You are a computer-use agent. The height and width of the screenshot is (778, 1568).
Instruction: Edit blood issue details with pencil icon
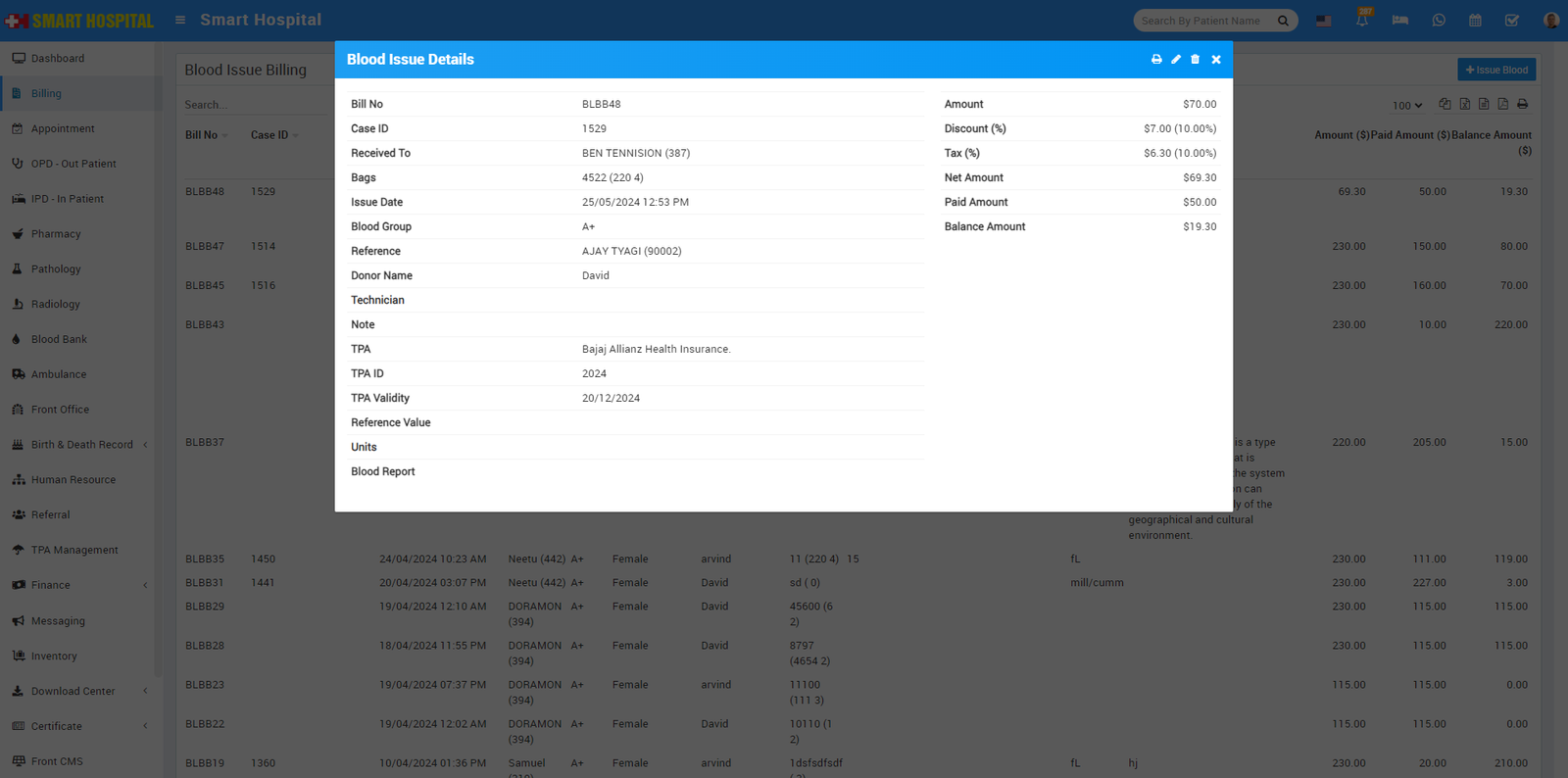point(1176,60)
